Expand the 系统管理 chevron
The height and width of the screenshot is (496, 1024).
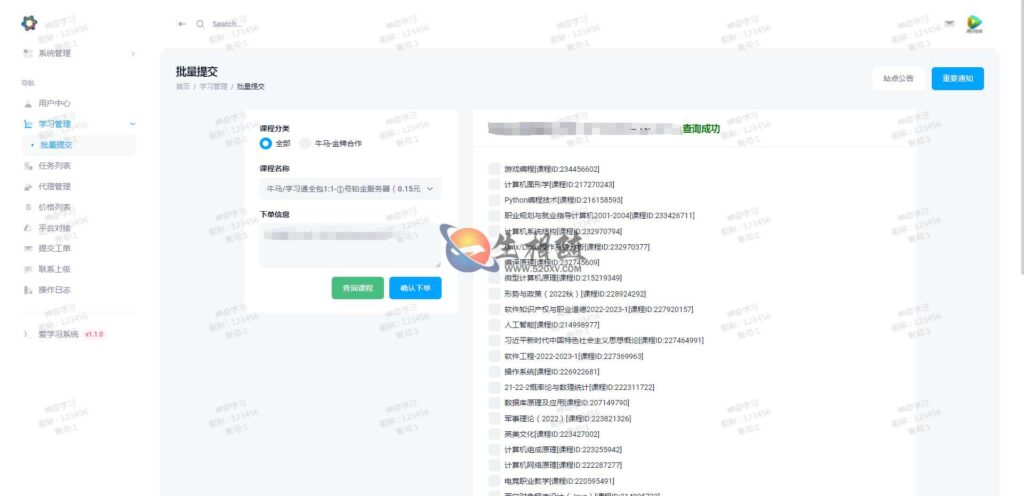133,53
